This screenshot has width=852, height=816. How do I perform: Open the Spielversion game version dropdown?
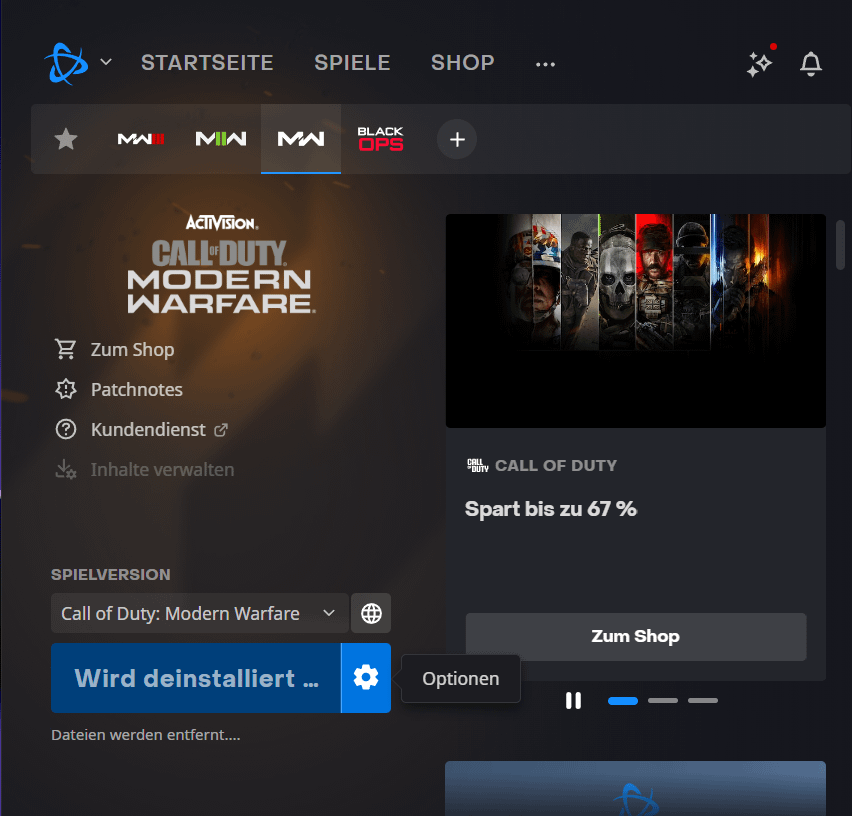coord(199,613)
